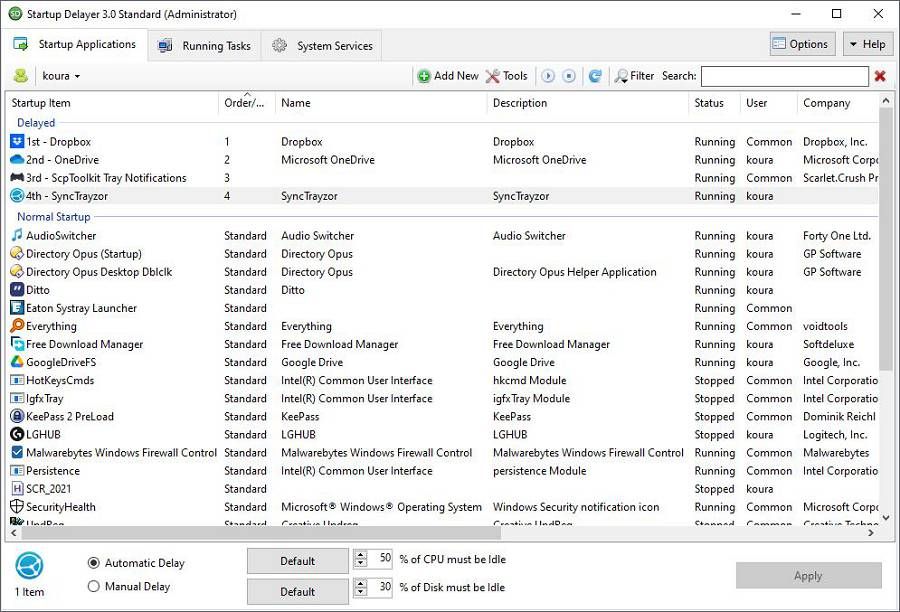Image resolution: width=900 pixels, height=612 pixels.
Task: Open the Options button
Action: tap(801, 43)
